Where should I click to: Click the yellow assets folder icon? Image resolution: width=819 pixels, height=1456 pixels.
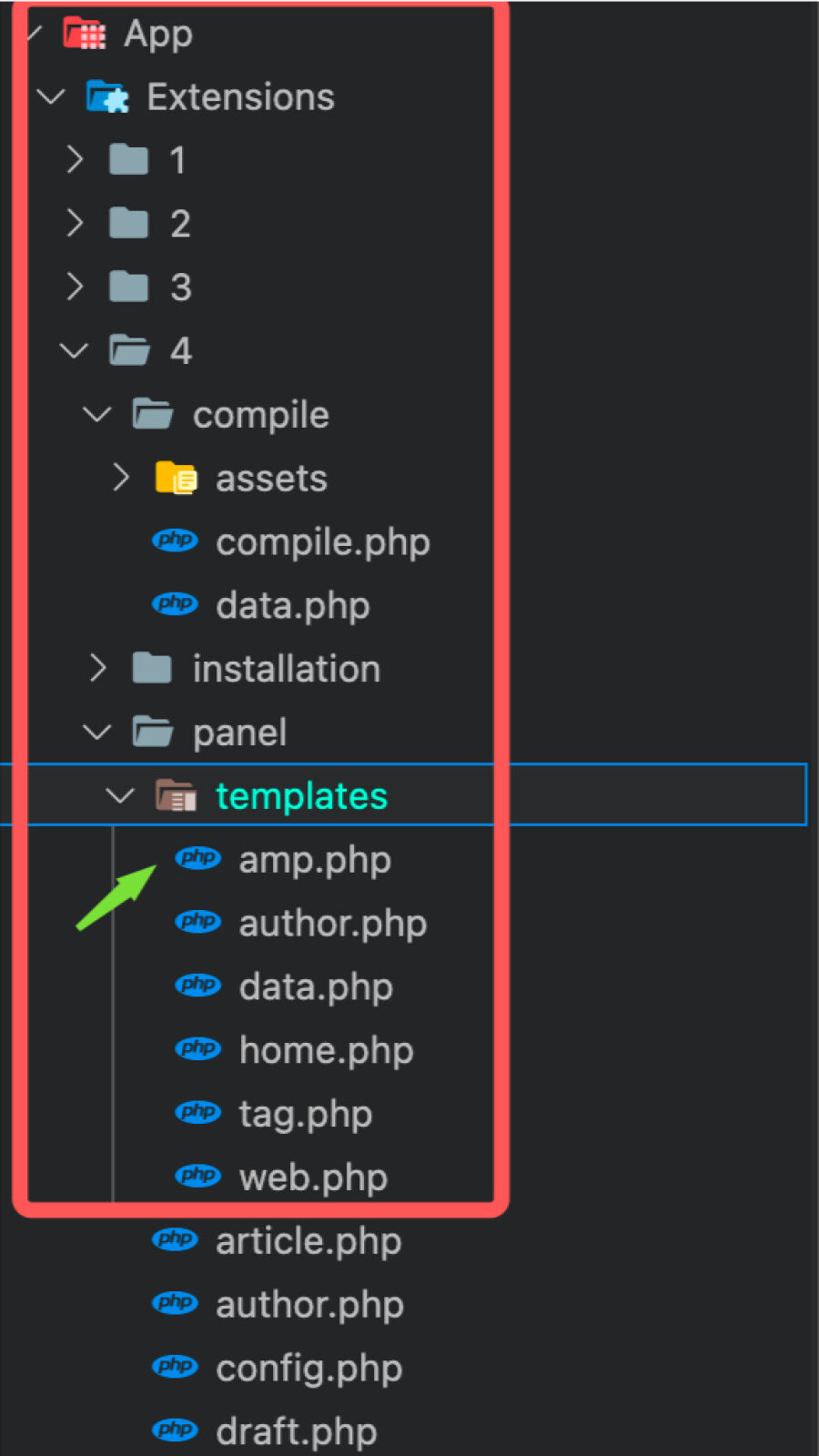[x=176, y=478]
